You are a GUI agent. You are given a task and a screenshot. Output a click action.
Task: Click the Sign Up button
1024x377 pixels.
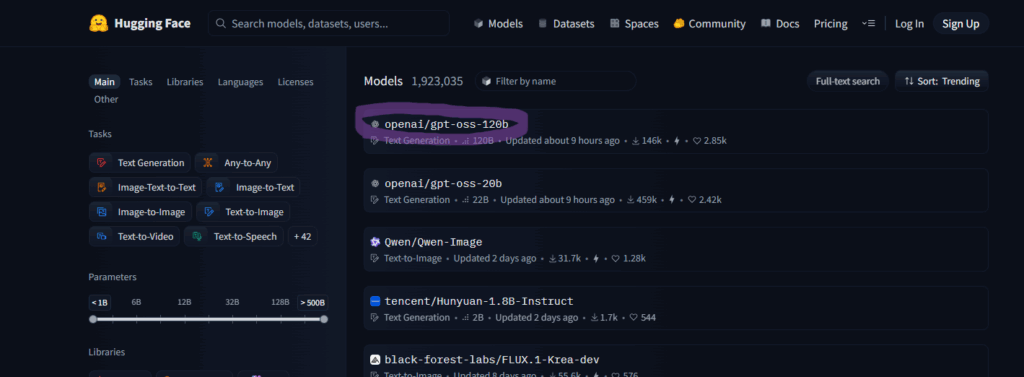pos(961,24)
